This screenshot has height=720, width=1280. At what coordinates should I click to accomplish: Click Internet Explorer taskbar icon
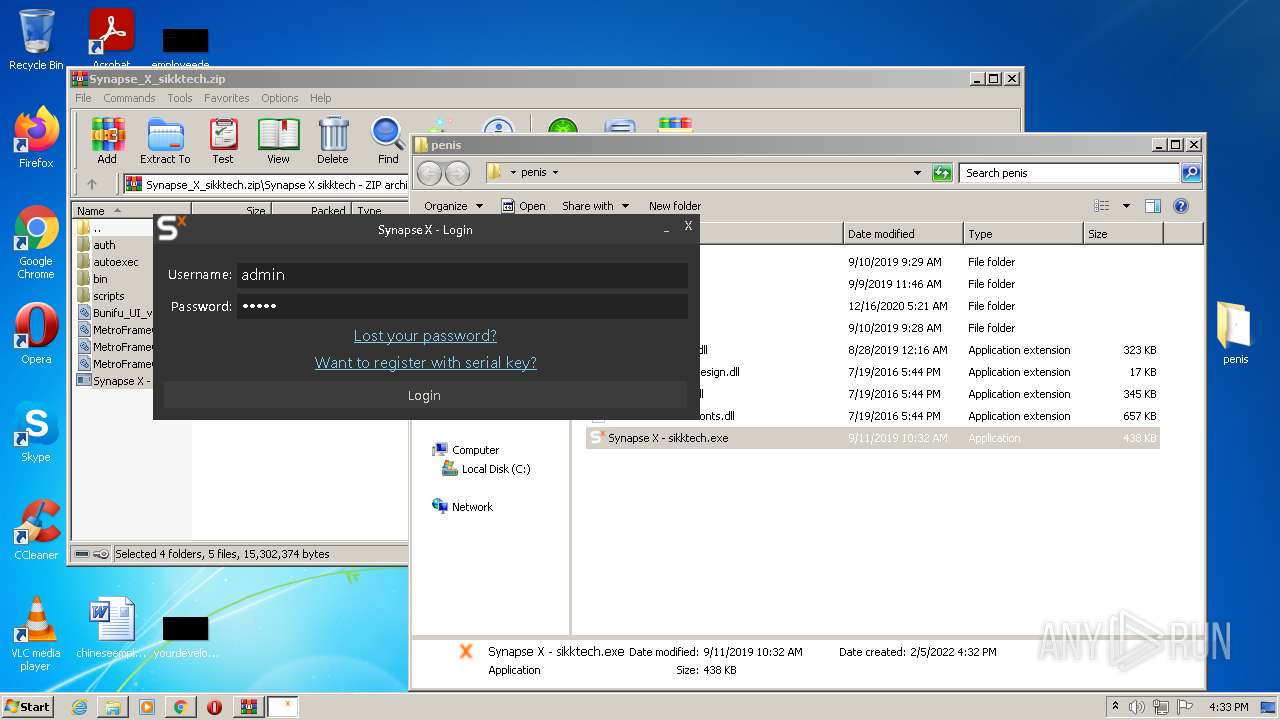(x=79, y=707)
